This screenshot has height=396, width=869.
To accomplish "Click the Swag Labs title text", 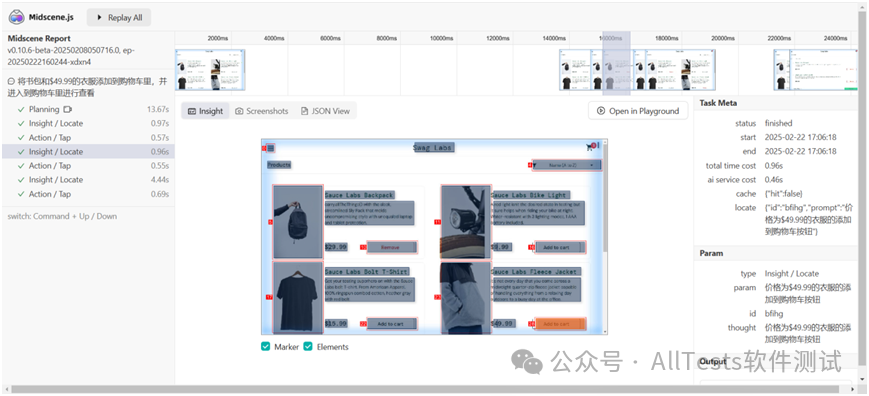I will 434,147.
